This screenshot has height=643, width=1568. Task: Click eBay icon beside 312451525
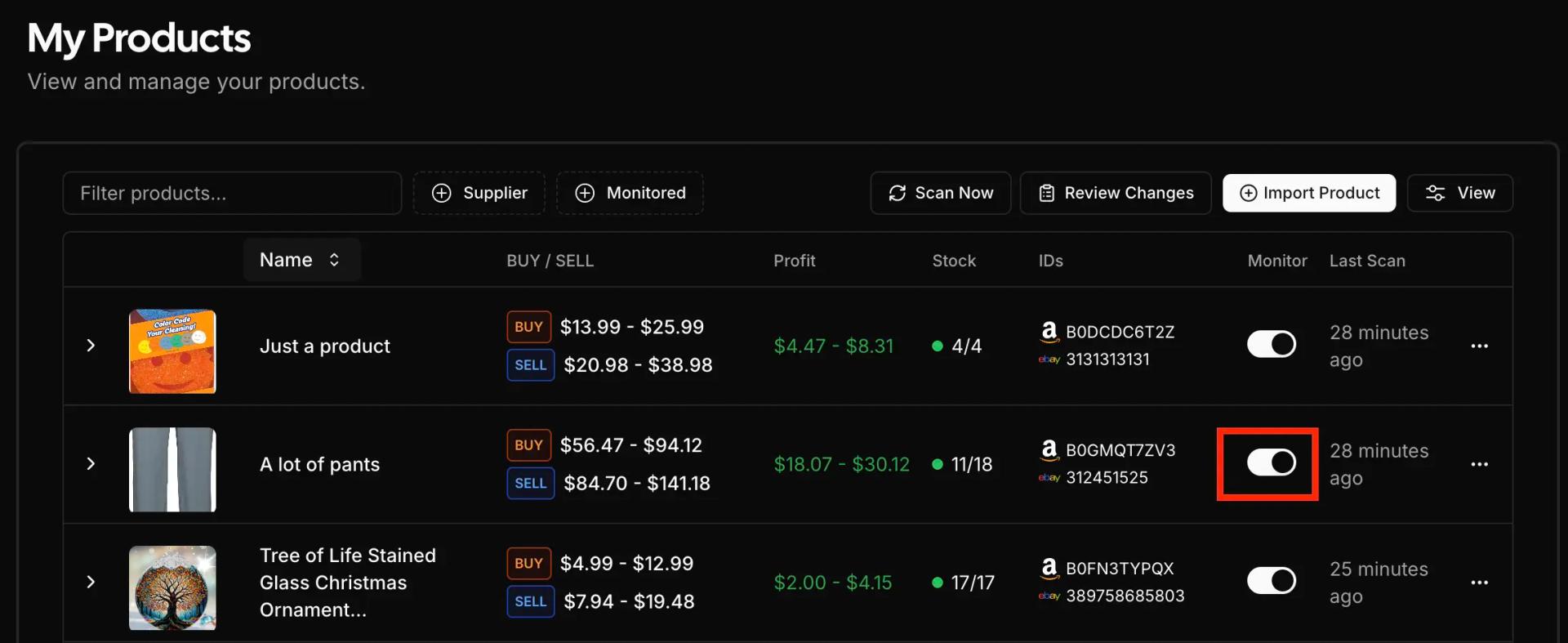tap(1049, 478)
